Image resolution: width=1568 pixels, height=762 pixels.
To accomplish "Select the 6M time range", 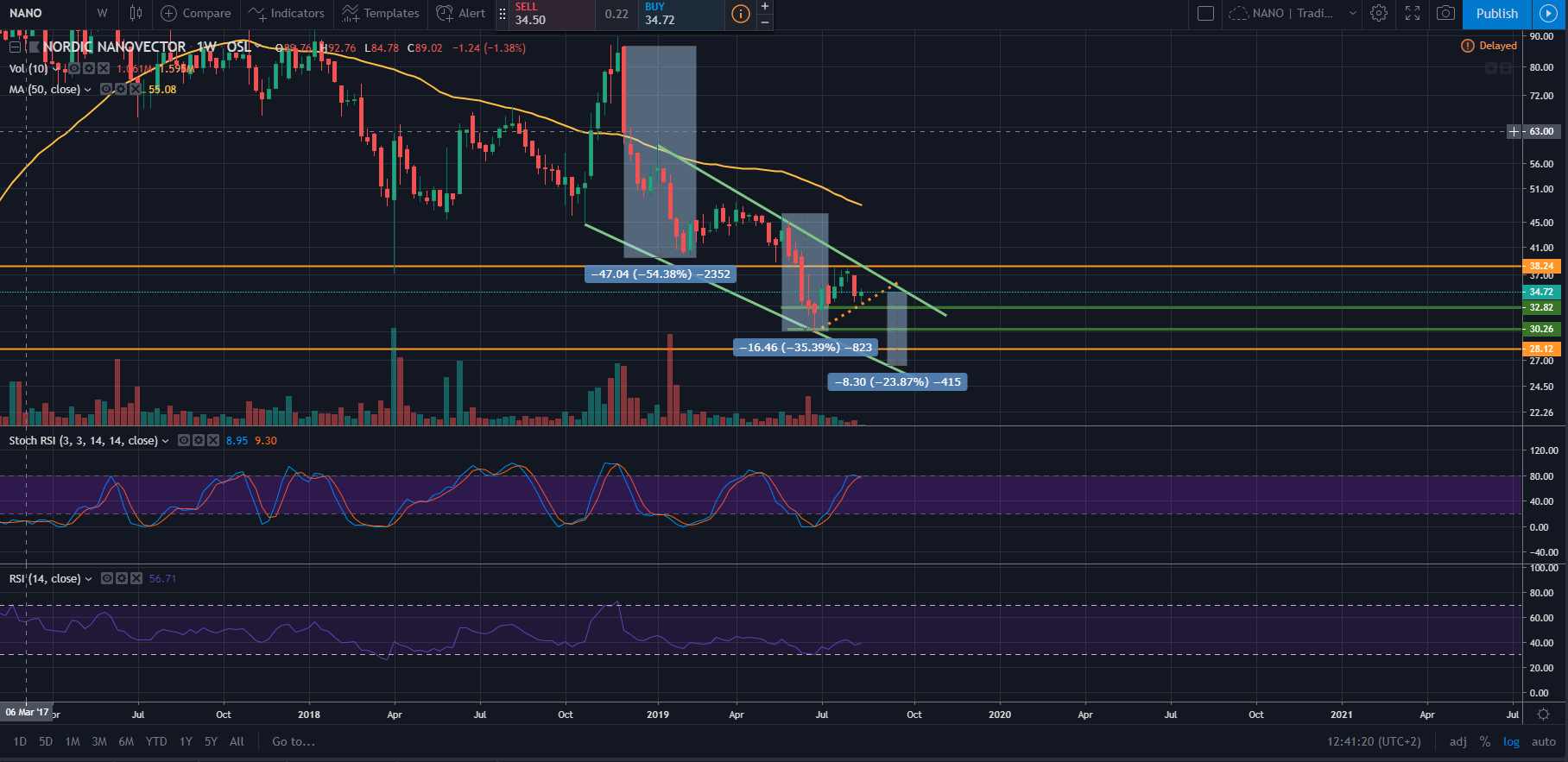I will pyautogui.click(x=126, y=741).
